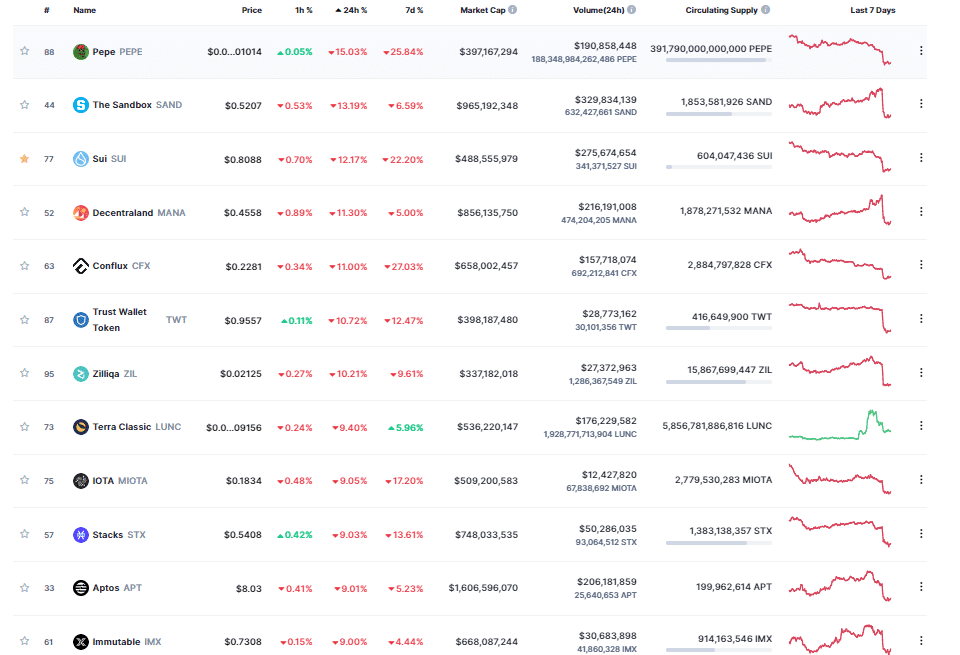Sort table by 24h % column header
960x655 pixels.
tap(351, 10)
